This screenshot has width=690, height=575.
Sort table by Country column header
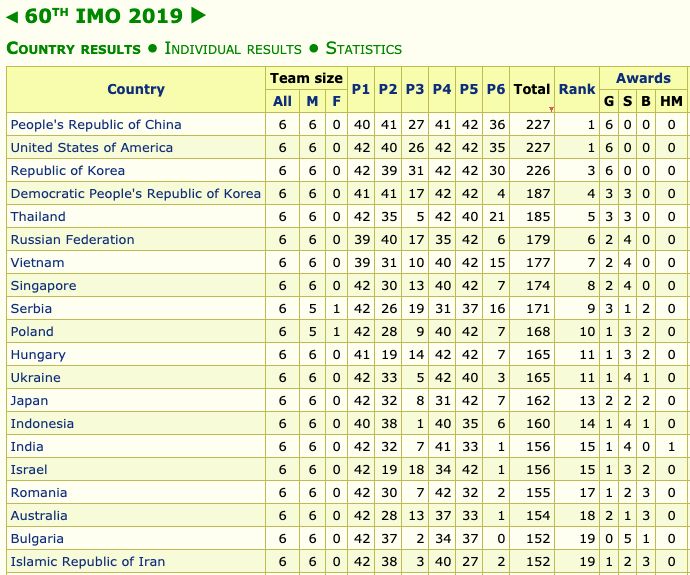[136, 89]
